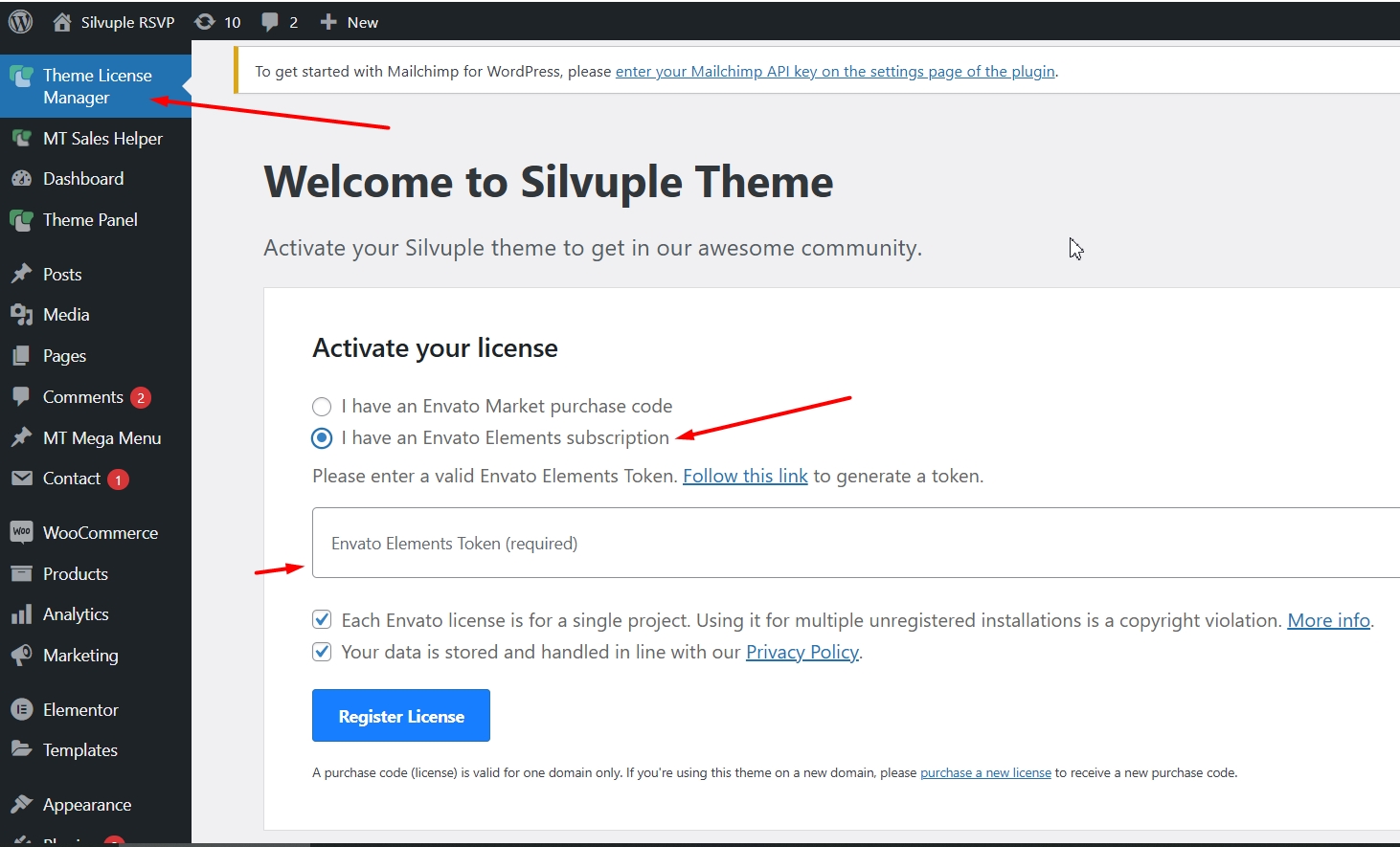Open Posts menu label
Screen dimensions: 1400x847
(62, 275)
